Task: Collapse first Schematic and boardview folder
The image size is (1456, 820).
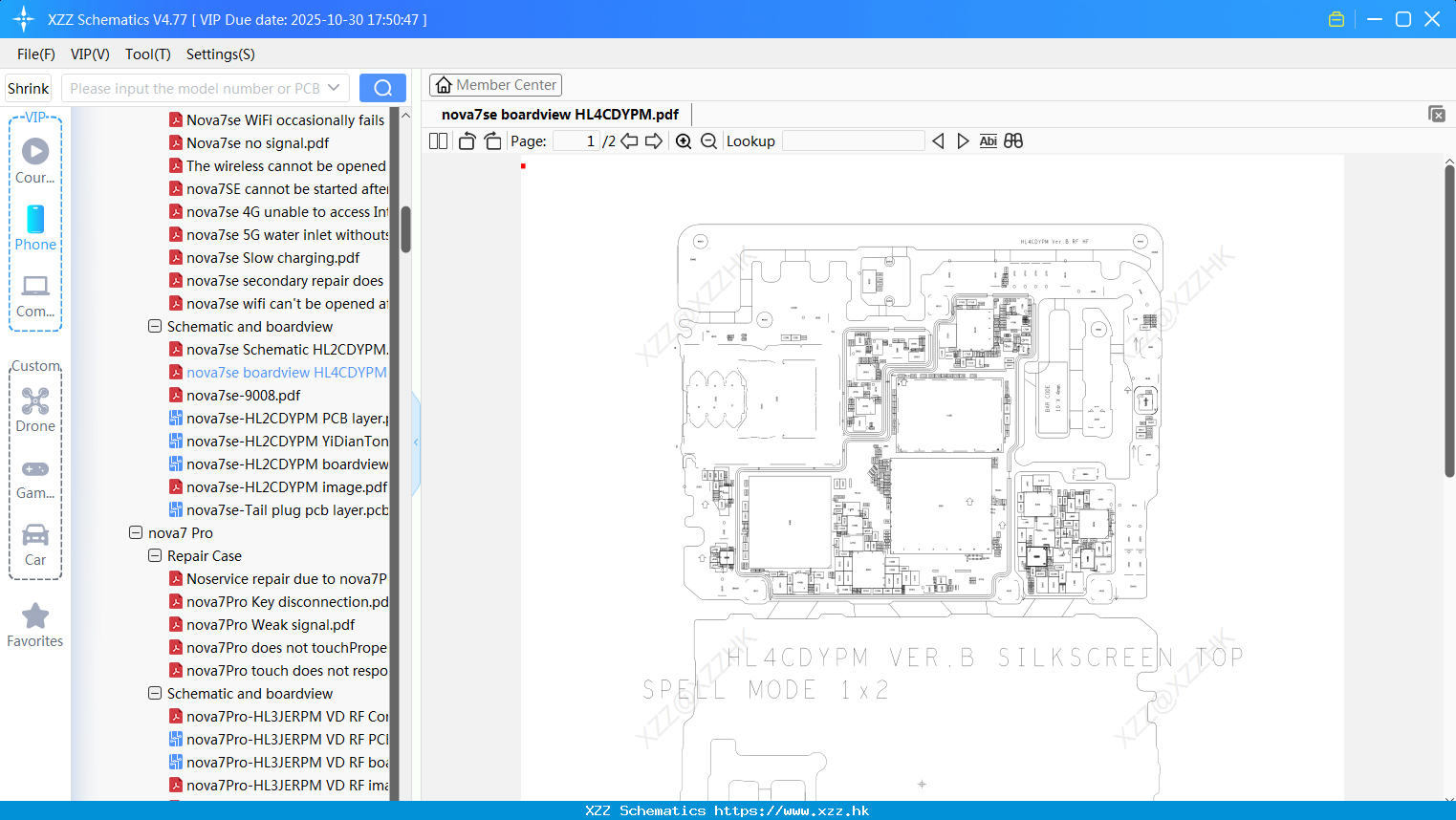Action: [155, 326]
